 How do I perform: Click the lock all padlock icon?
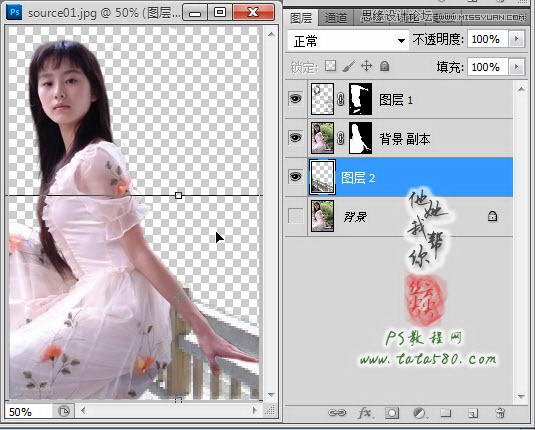pos(385,66)
